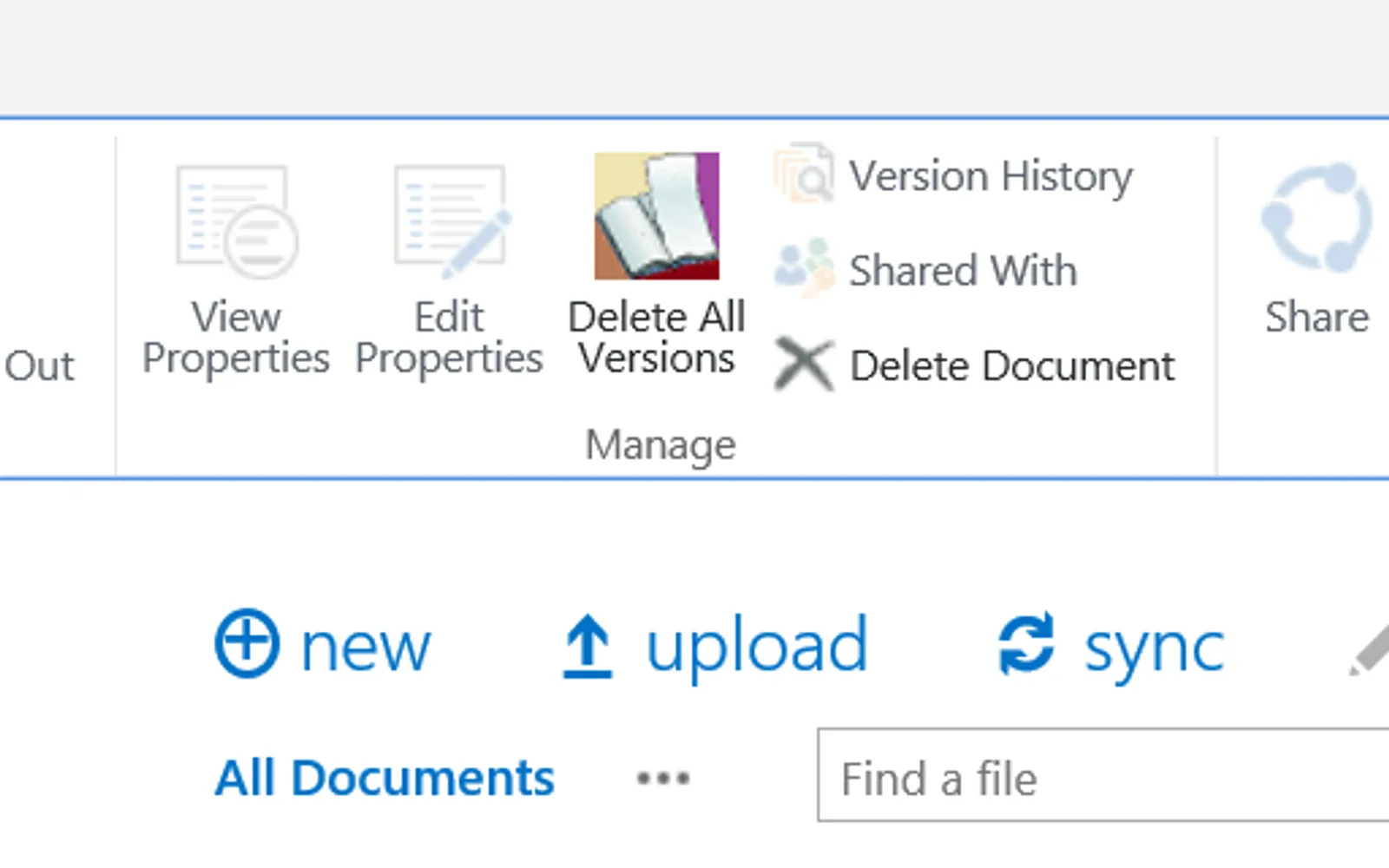Click the 'new' link text

pos(365,648)
